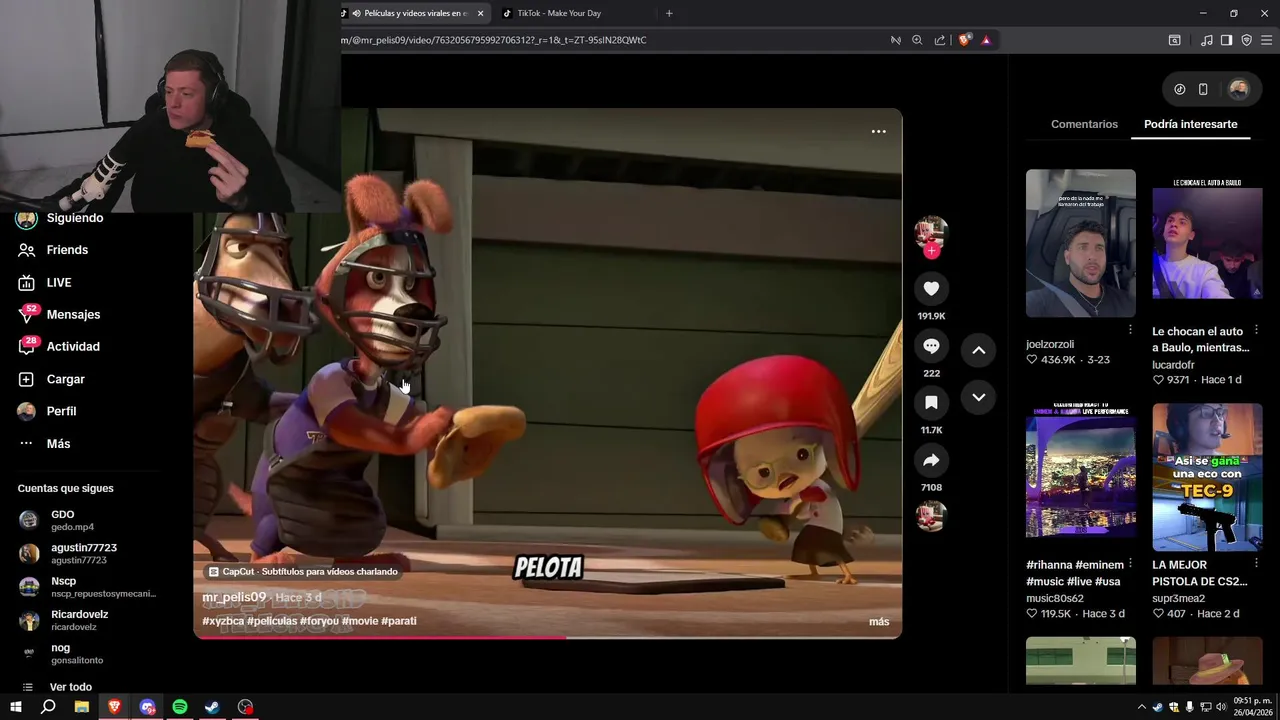Open options for the music80s62 suggested video
Image resolution: width=1280 pixels, height=720 pixels.
click(x=1130, y=564)
